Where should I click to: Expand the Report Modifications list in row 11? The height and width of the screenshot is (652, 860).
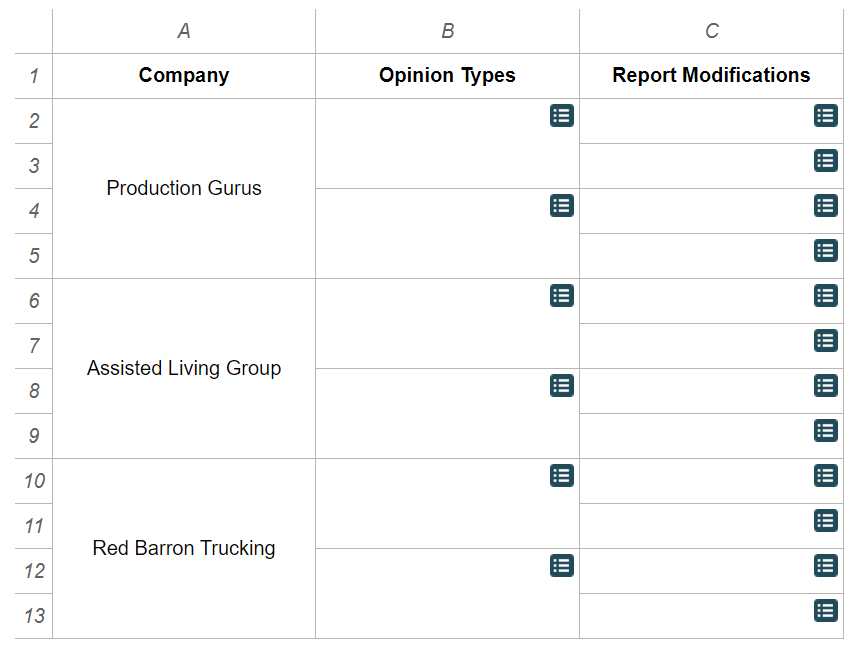(x=825, y=521)
